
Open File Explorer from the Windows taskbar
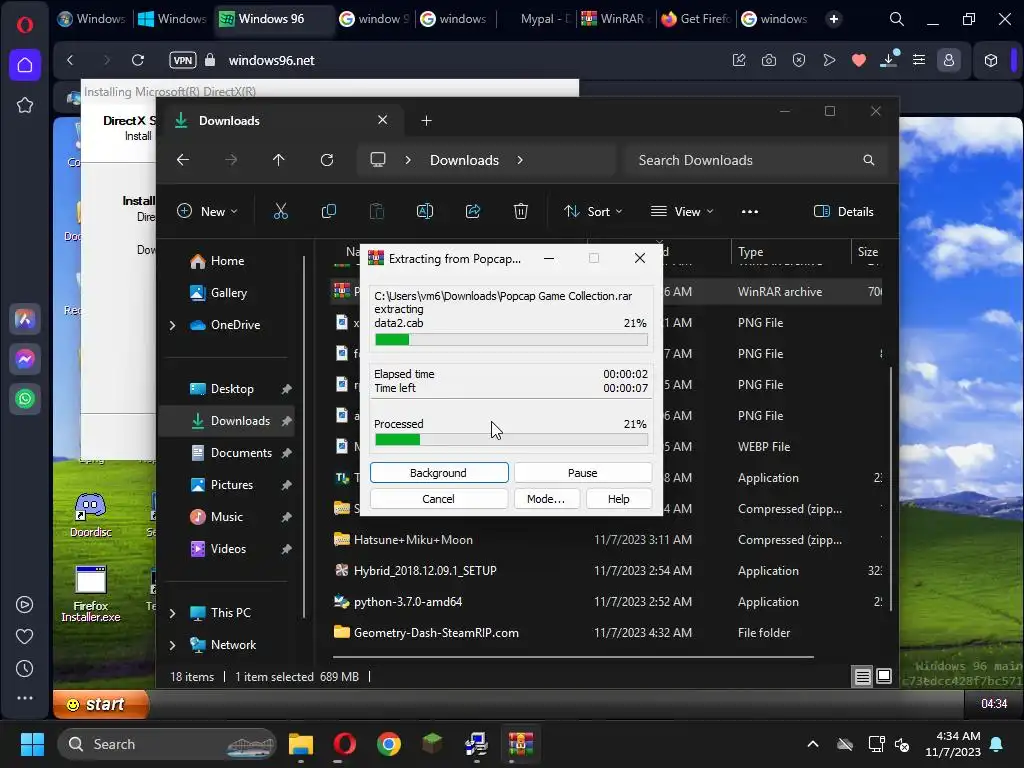301,744
